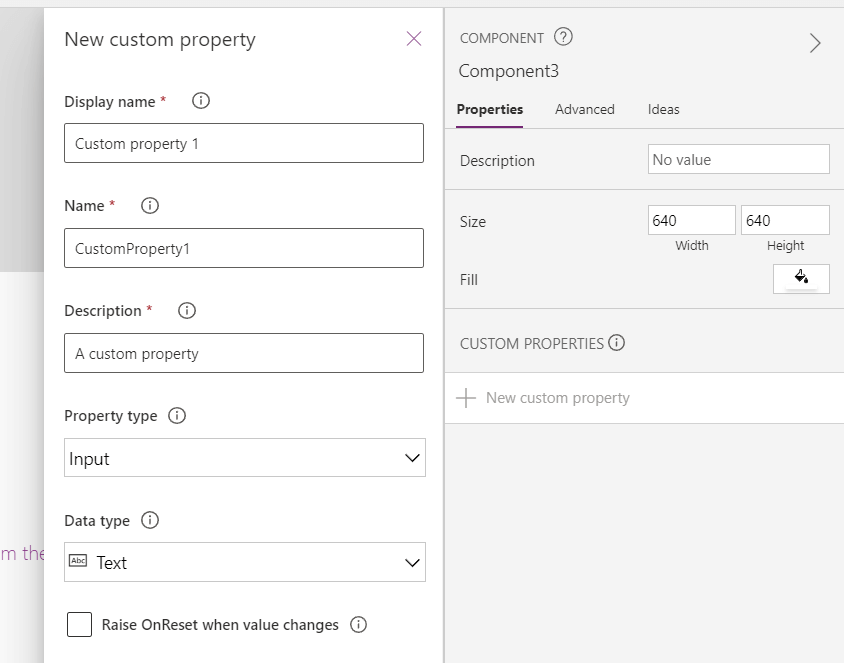Edit the CustomProperty1 Name field
Viewport: 844px width, 663px height.
point(244,248)
